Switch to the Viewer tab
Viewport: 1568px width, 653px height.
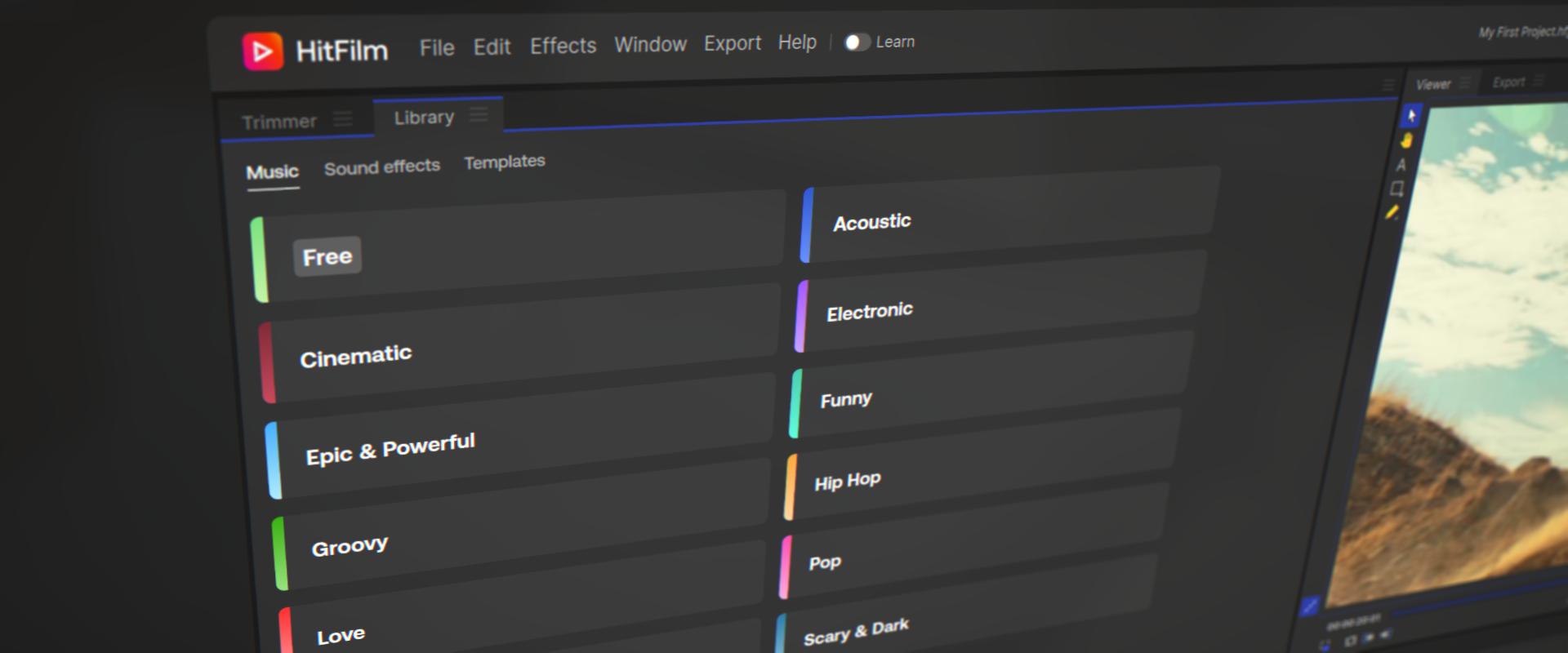tap(1432, 84)
